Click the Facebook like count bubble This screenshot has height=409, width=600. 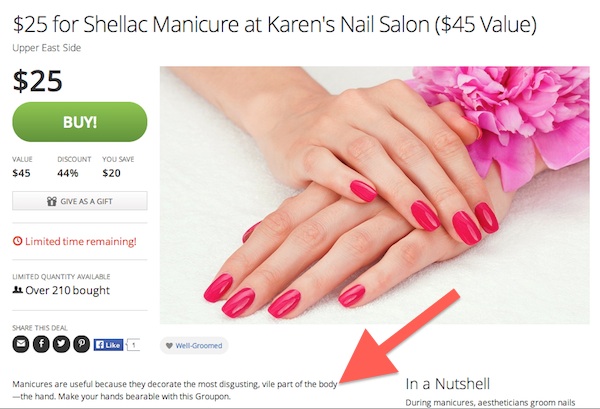134,345
